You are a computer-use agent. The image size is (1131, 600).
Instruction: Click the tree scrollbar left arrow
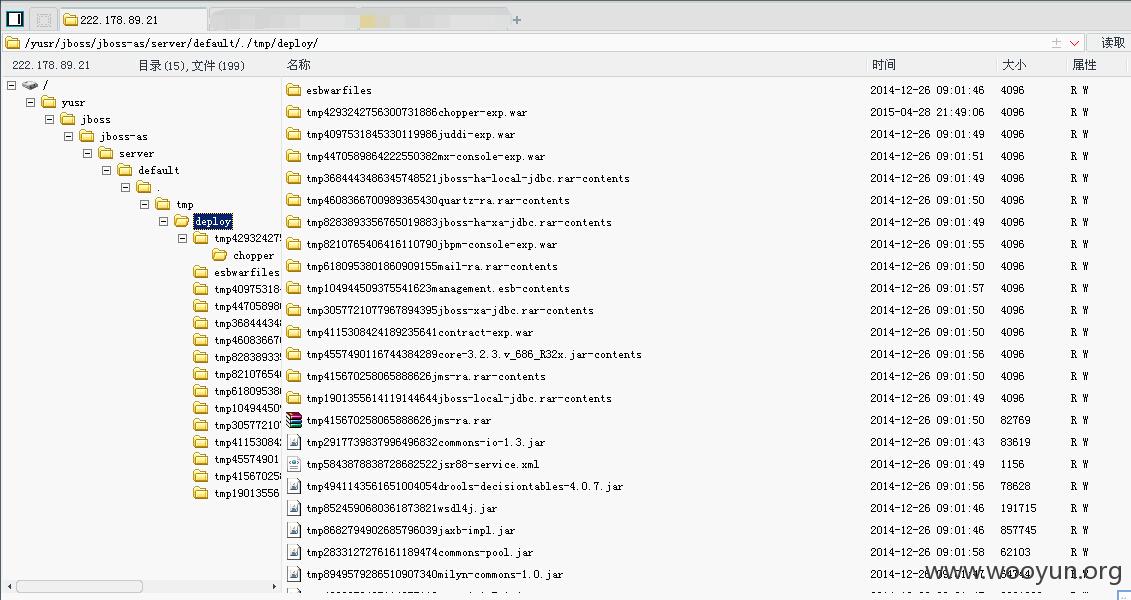coord(9,587)
